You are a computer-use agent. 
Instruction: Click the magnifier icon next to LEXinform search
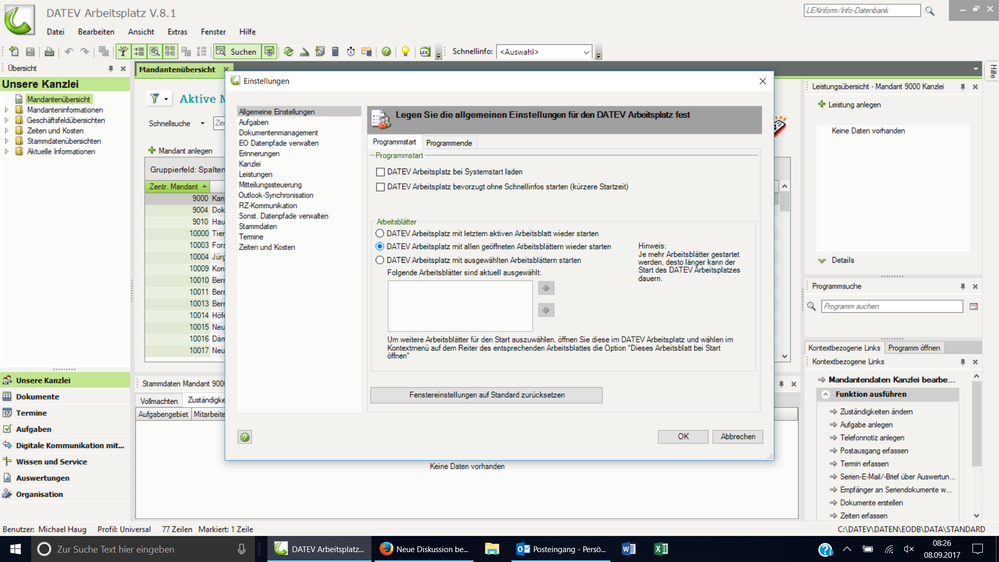(x=930, y=11)
